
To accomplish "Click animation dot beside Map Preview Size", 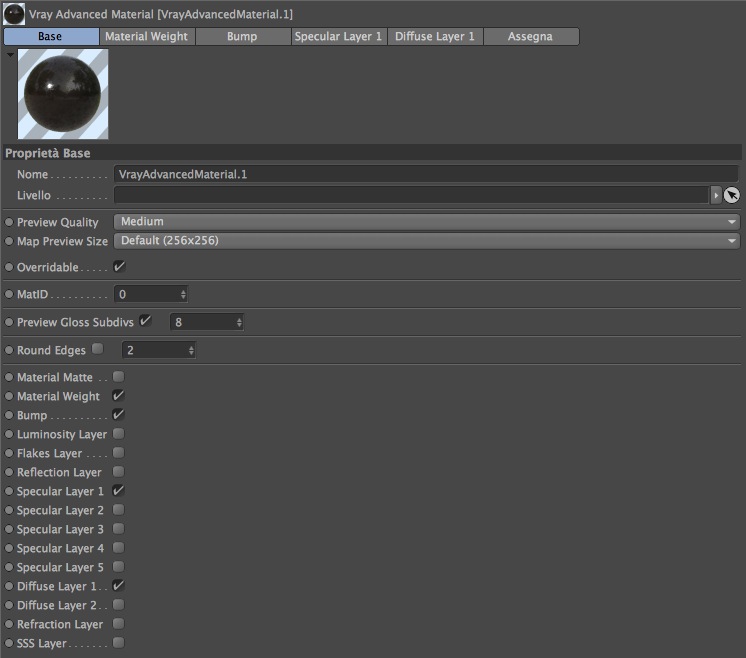I will pos(9,241).
